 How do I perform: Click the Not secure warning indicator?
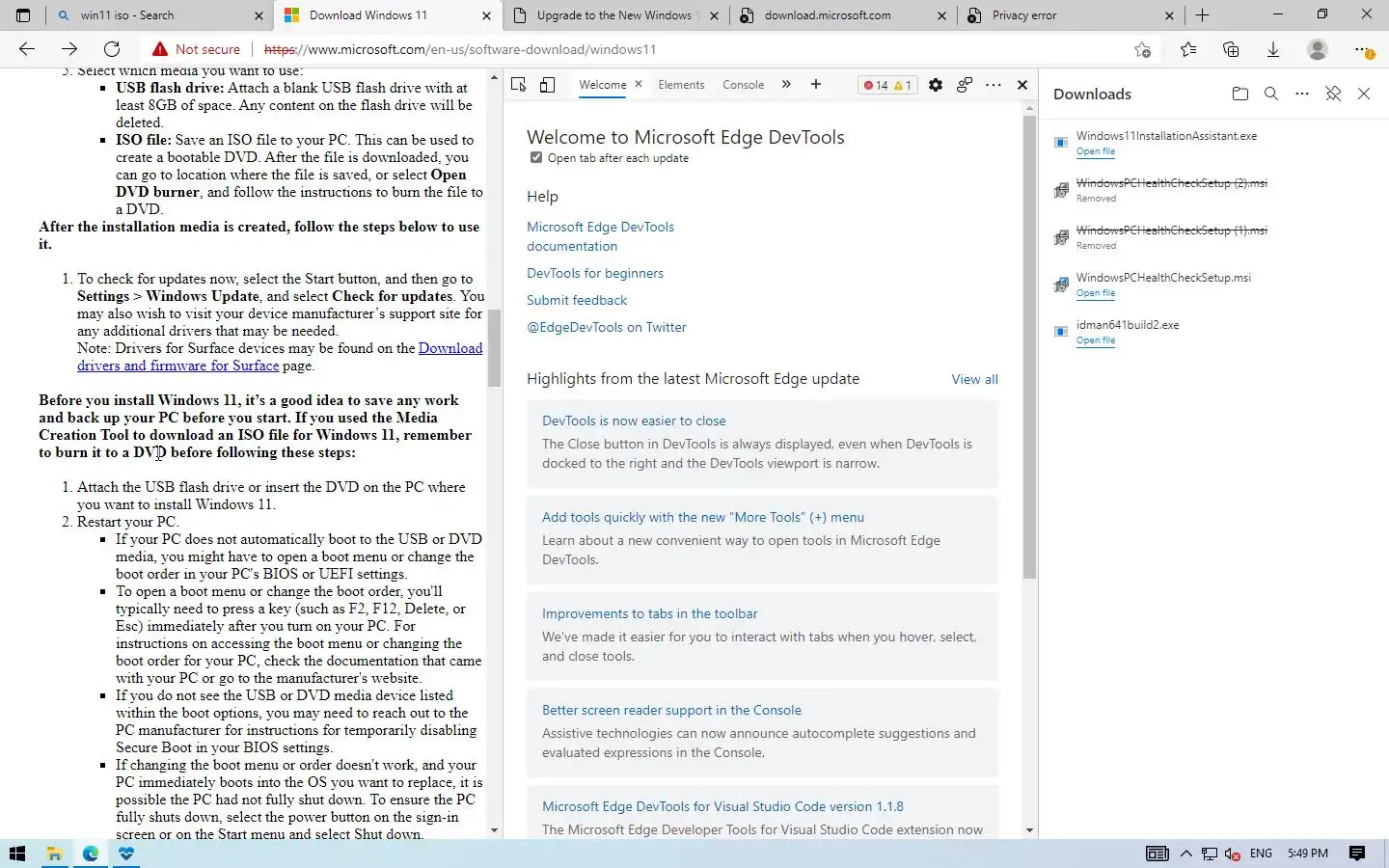coord(196,49)
